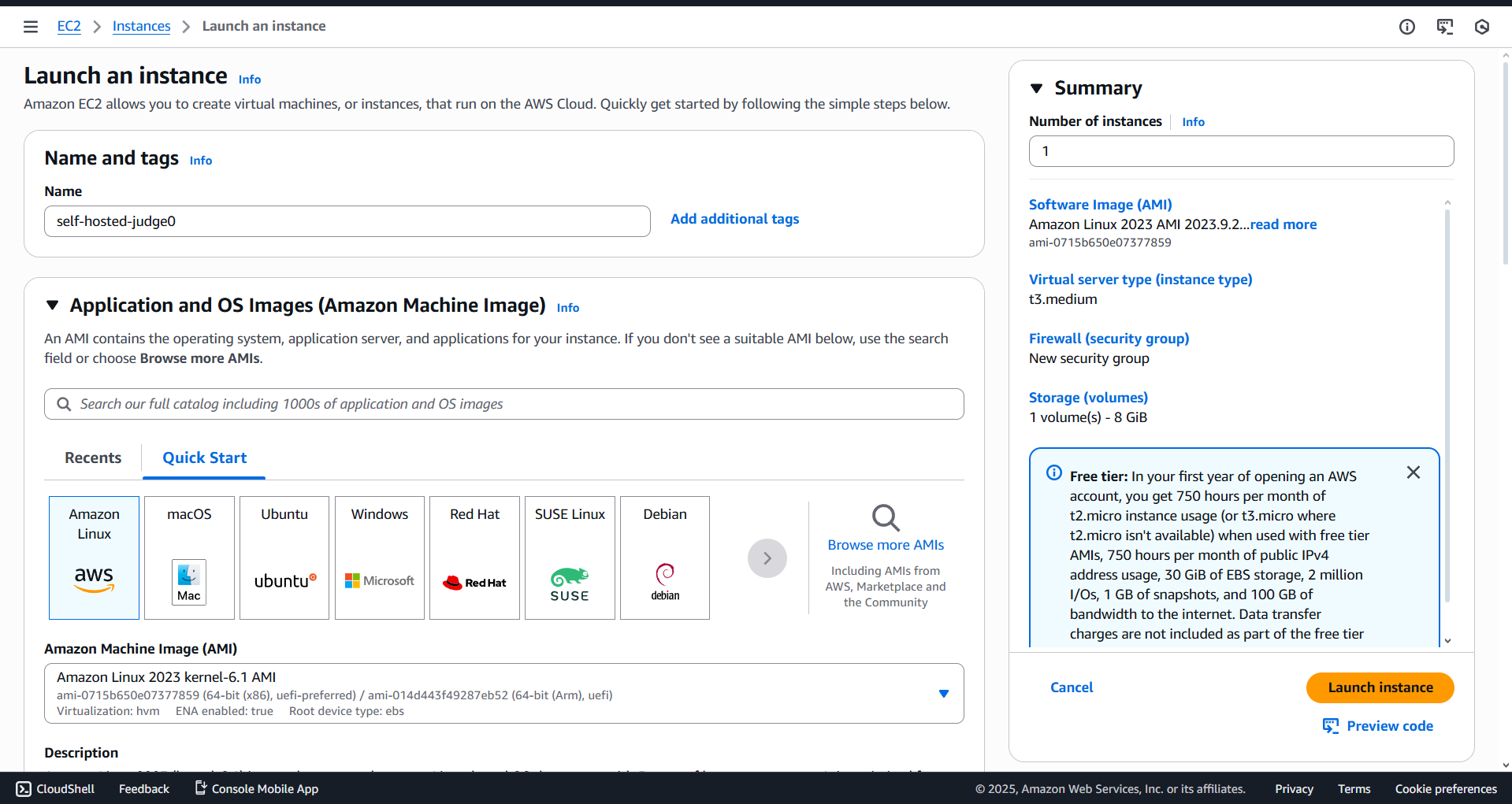
Task: Choose the Windows AMI tile
Action: tap(379, 557)
